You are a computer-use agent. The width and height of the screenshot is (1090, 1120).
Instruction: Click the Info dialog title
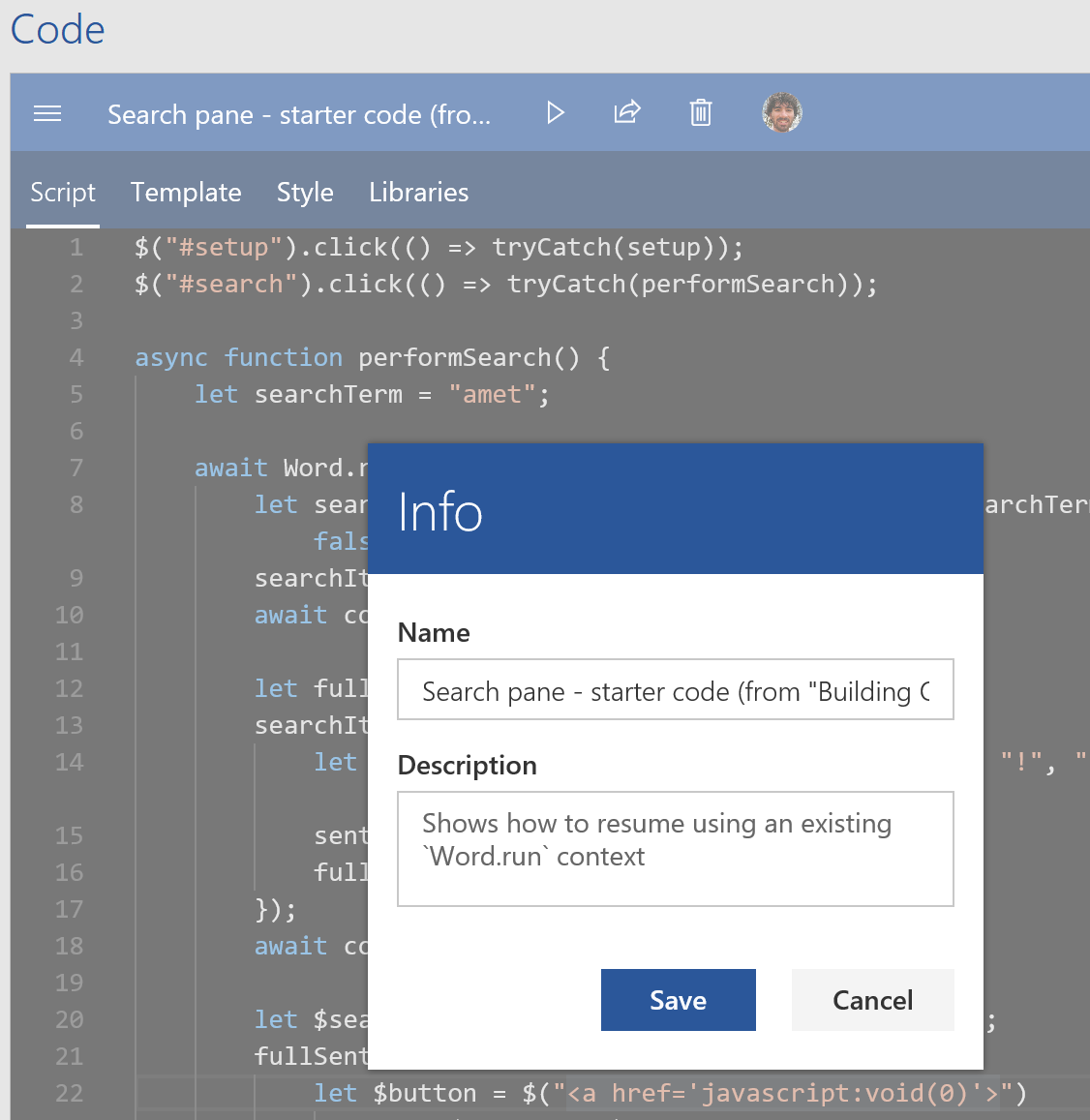[x=440, y=511]
